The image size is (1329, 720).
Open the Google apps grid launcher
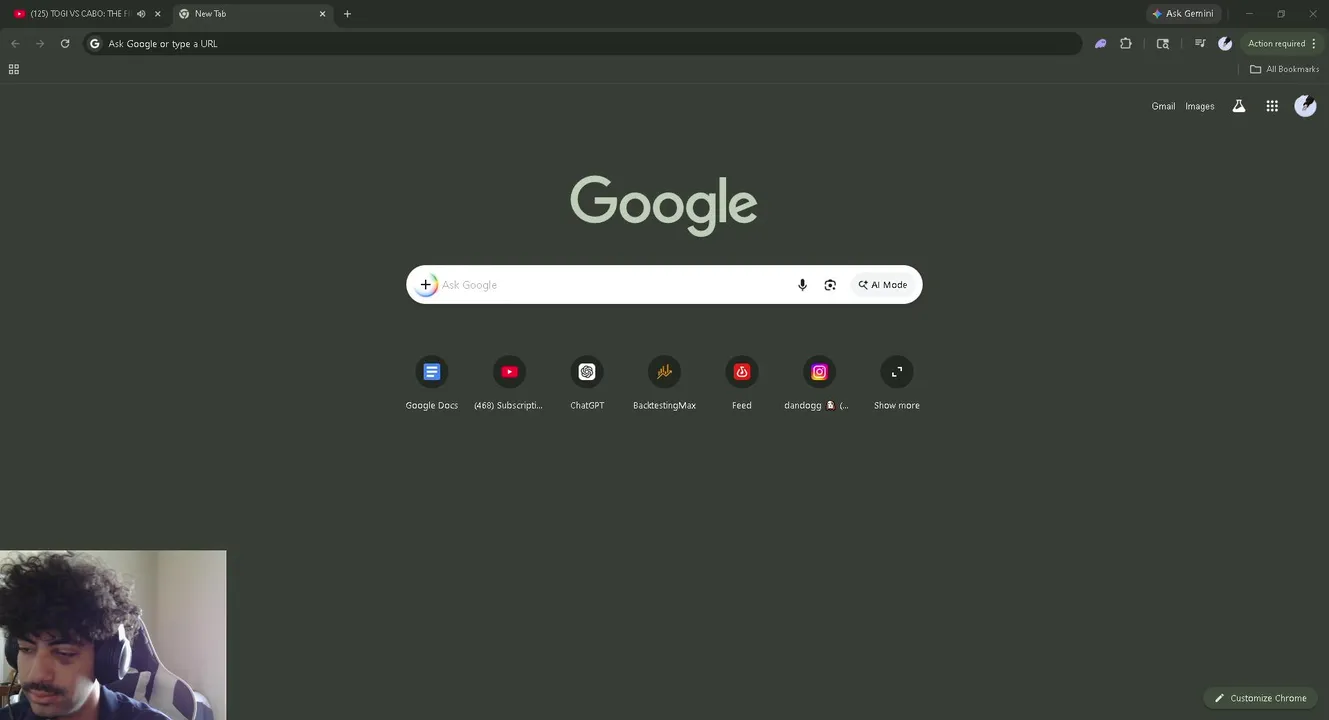pyautogui.click(x=1272, y=106)
